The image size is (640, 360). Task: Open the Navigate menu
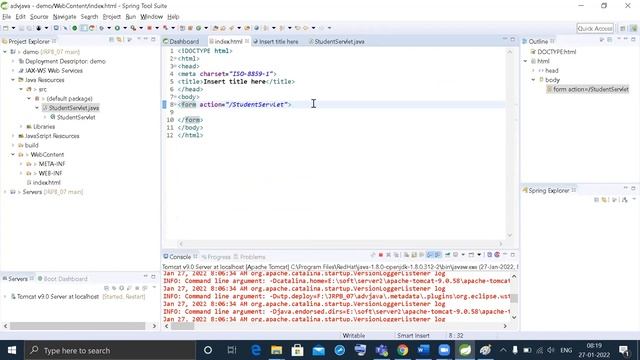64,17
